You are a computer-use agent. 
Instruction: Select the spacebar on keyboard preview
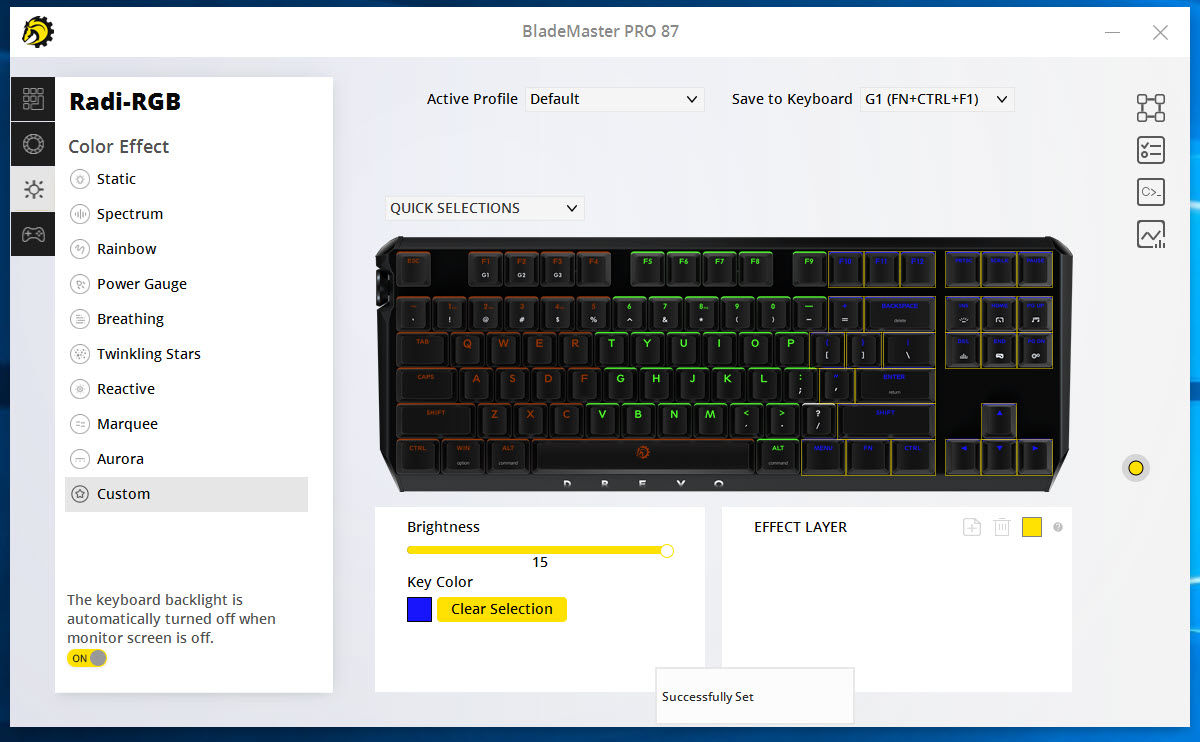(643, 455)
